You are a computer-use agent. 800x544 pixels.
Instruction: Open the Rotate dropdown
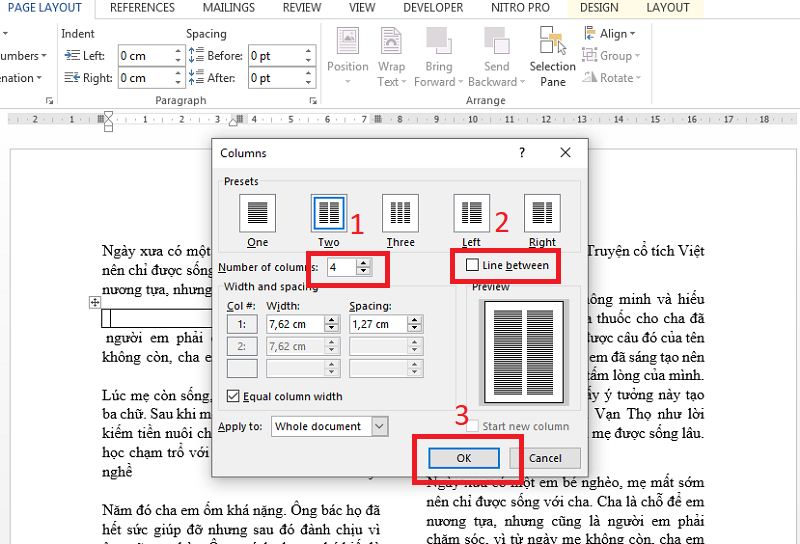tap(612, 78)
